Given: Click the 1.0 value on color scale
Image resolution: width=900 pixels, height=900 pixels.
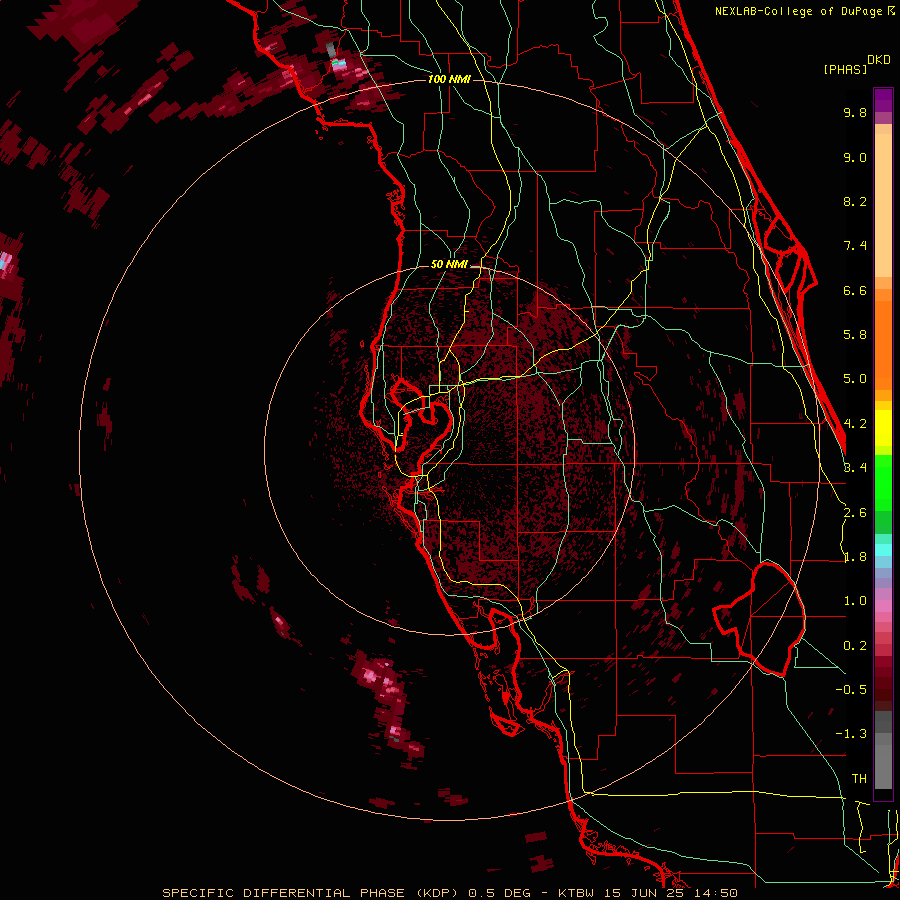Looking at the screenshot, I should click(855, 601).
